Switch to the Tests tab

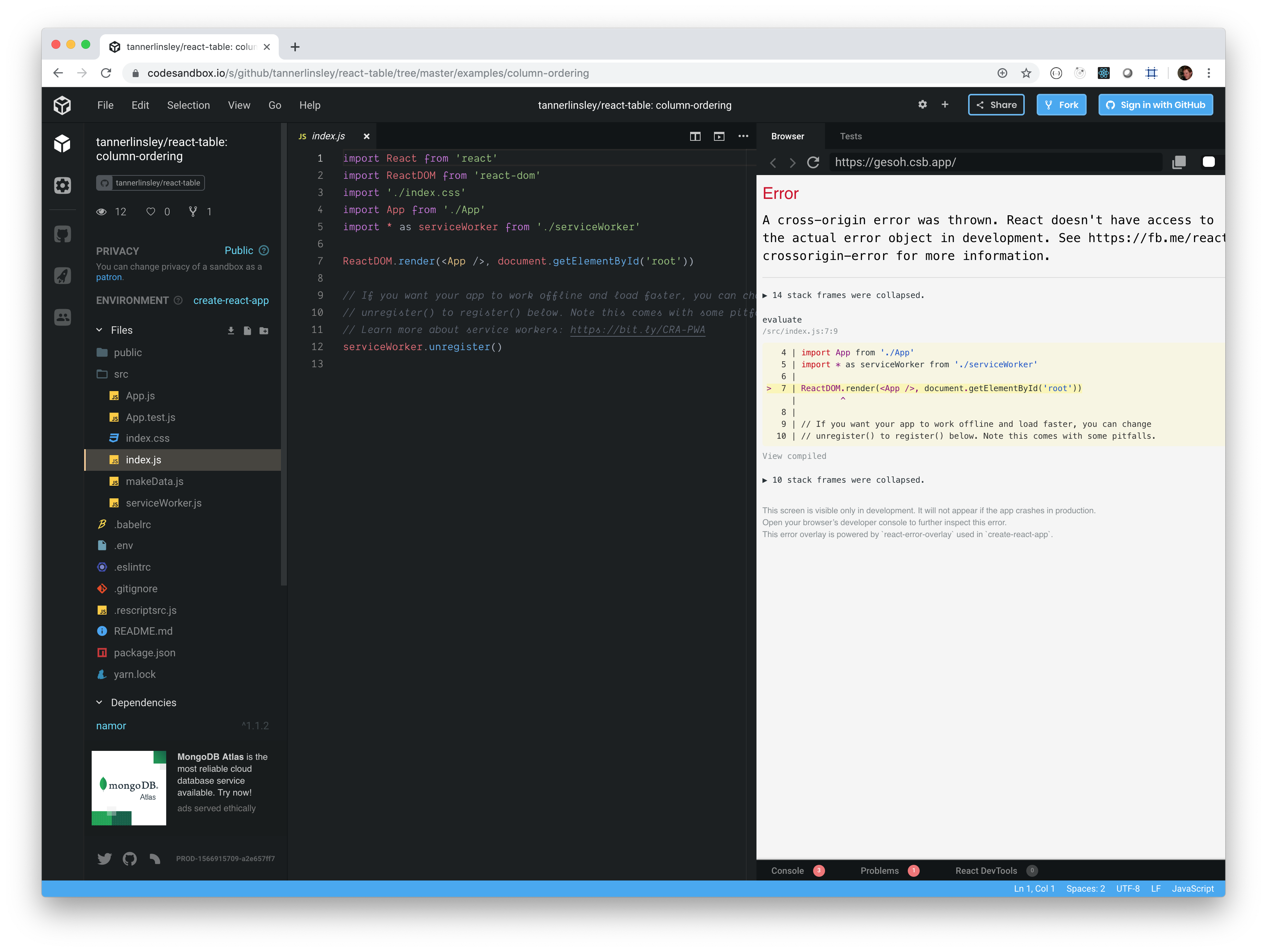point(851,136)
